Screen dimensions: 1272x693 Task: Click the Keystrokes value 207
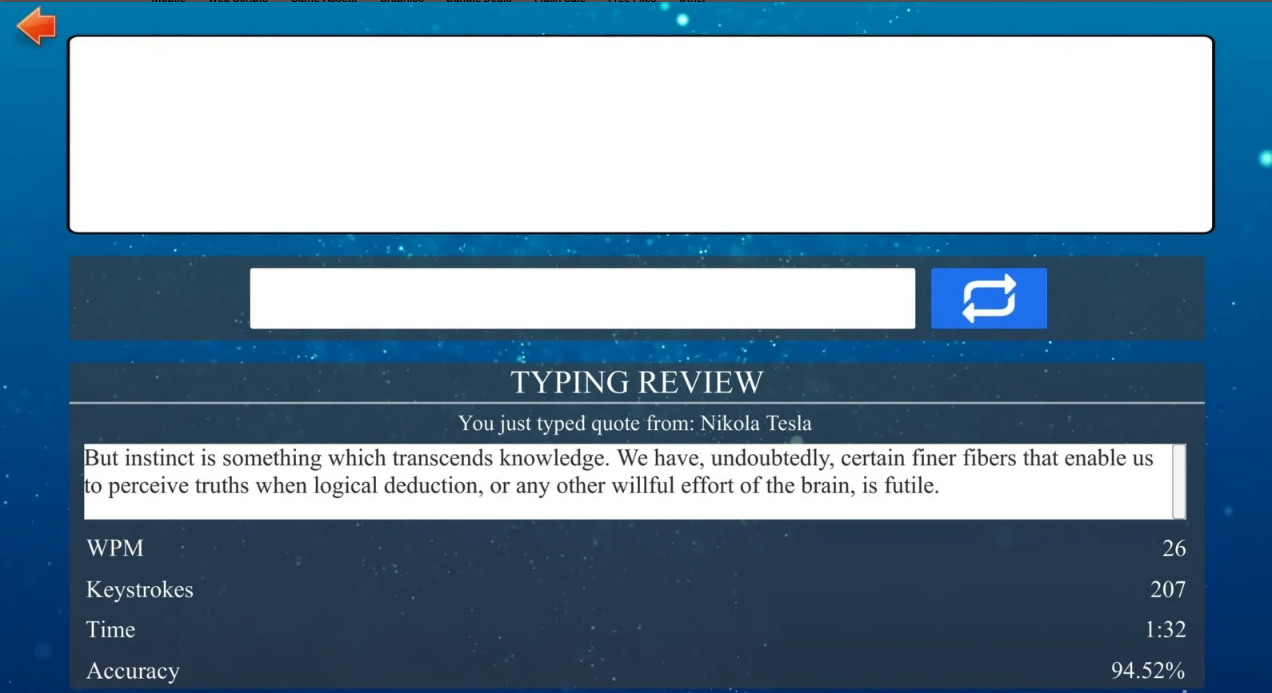(x=1168, y=589)
